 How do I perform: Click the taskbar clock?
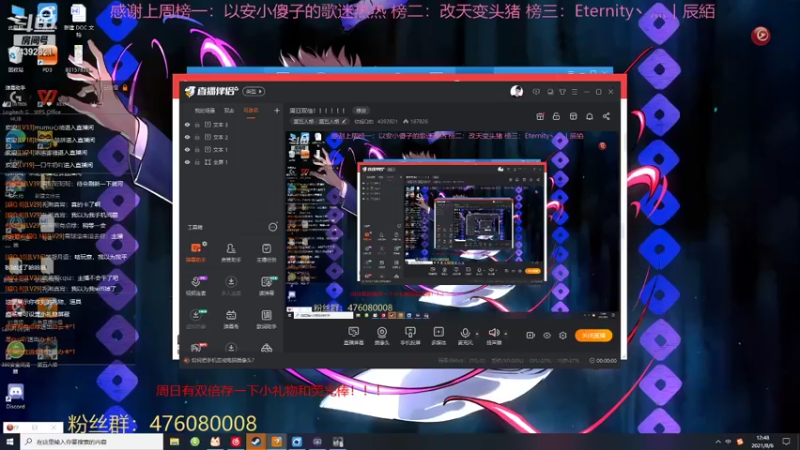click(763, 441)
